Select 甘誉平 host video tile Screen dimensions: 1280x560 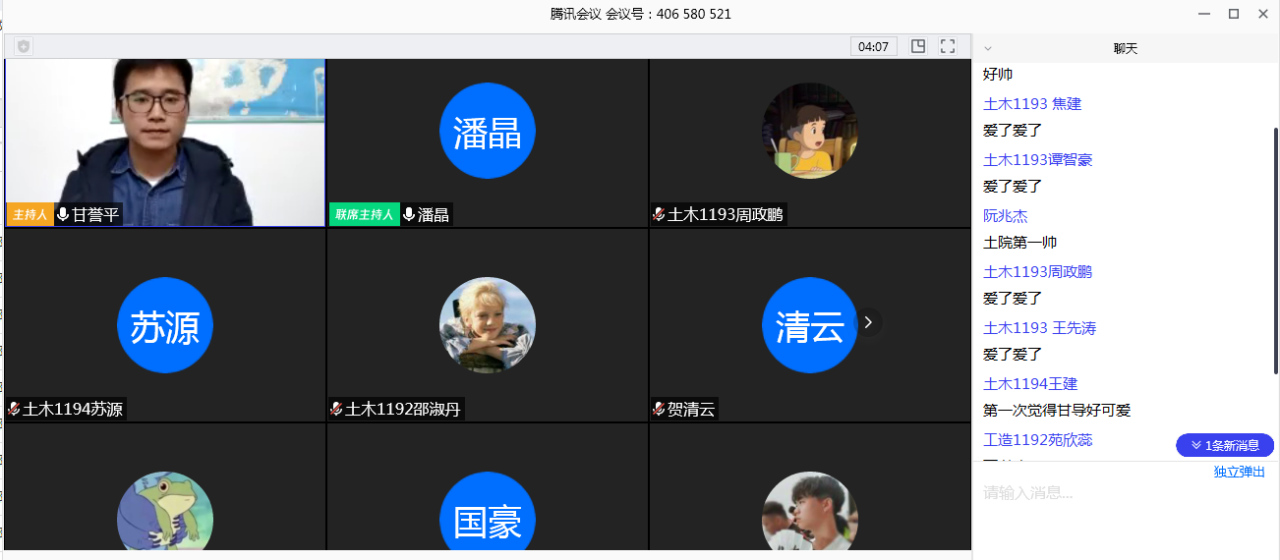click(165, 143)
